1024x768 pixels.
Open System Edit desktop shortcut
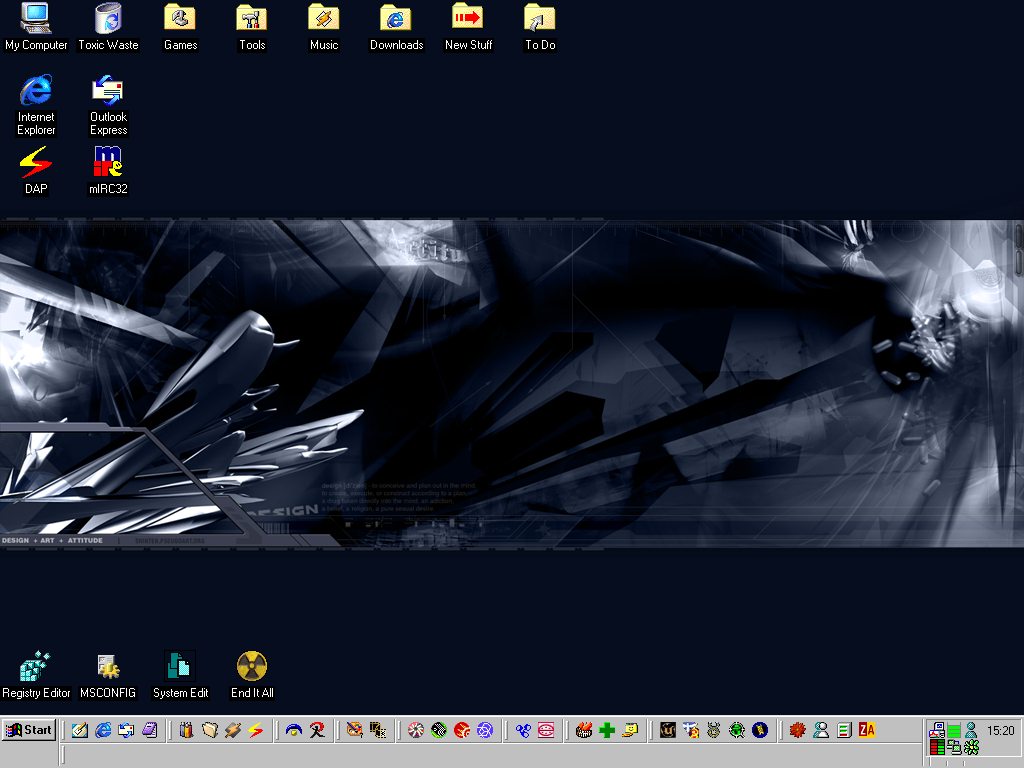tap(180, 667)
